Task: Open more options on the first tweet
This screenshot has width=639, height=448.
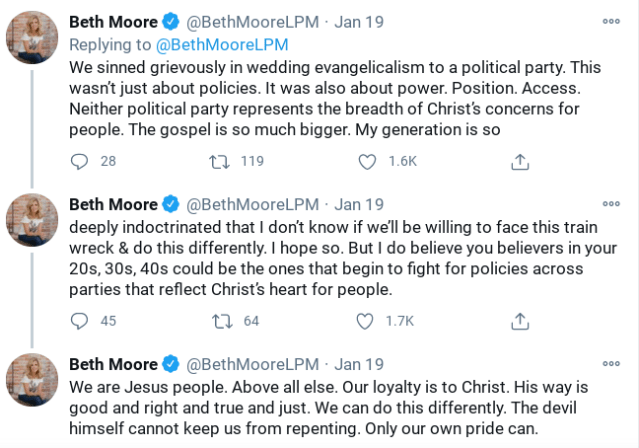Action: click(611, 21)
